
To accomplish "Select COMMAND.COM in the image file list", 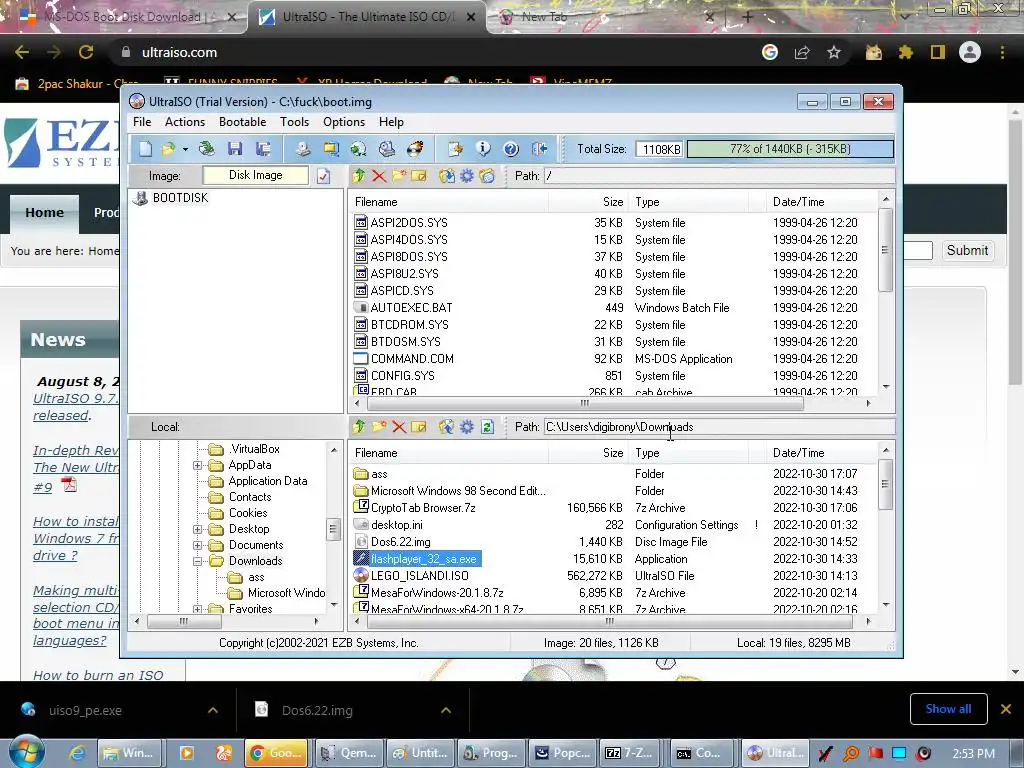I will tap(412, 359).
